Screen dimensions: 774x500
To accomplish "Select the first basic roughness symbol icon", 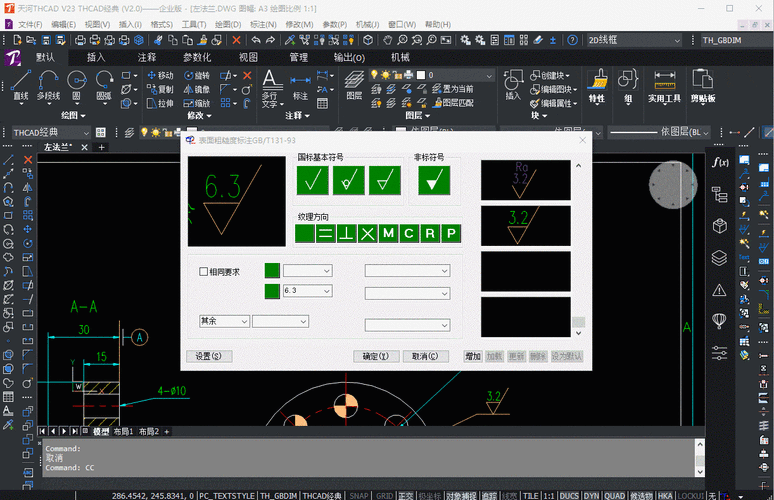I will [x=313, y=180].
